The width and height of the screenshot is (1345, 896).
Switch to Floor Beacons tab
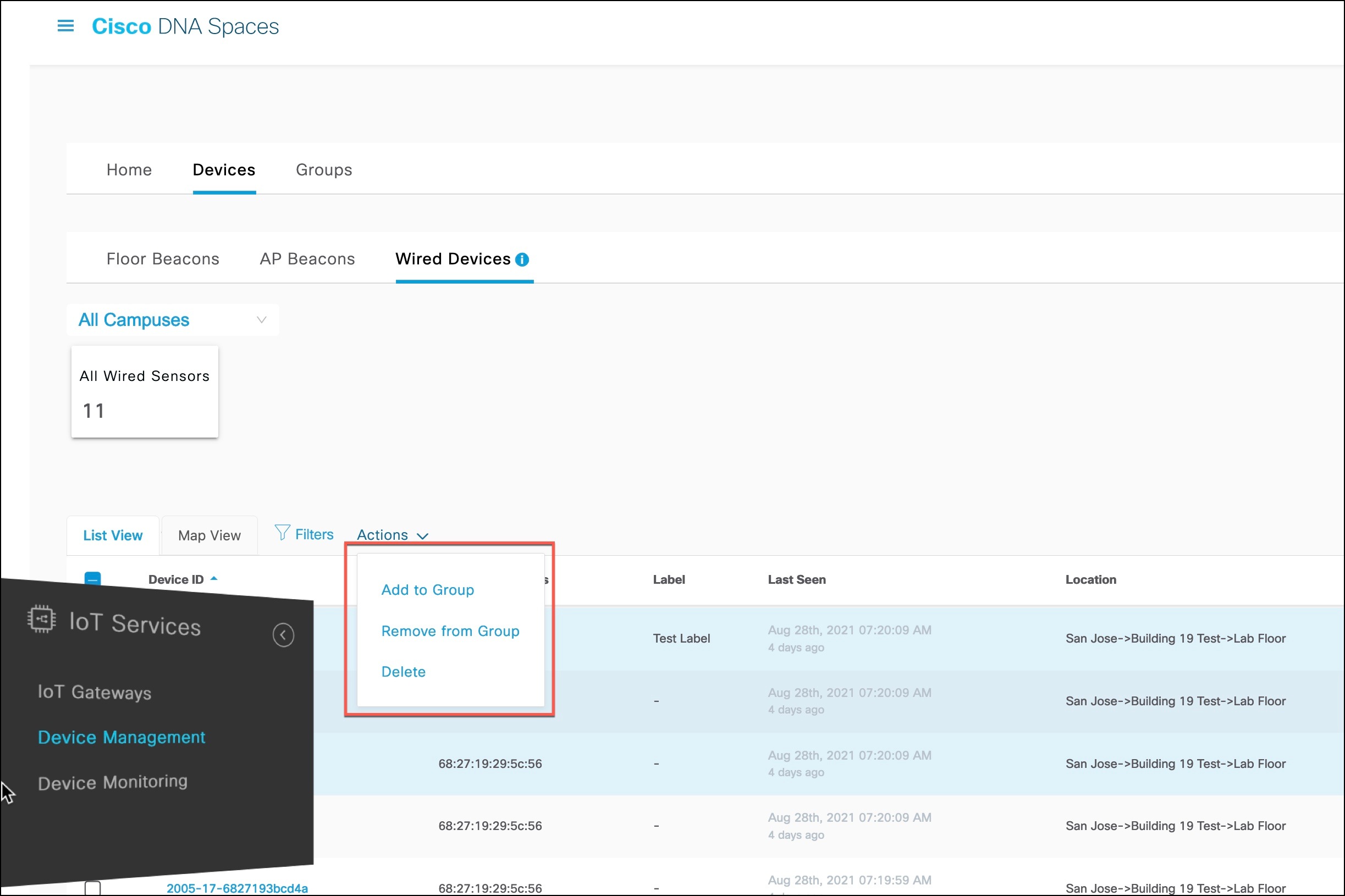163,259
